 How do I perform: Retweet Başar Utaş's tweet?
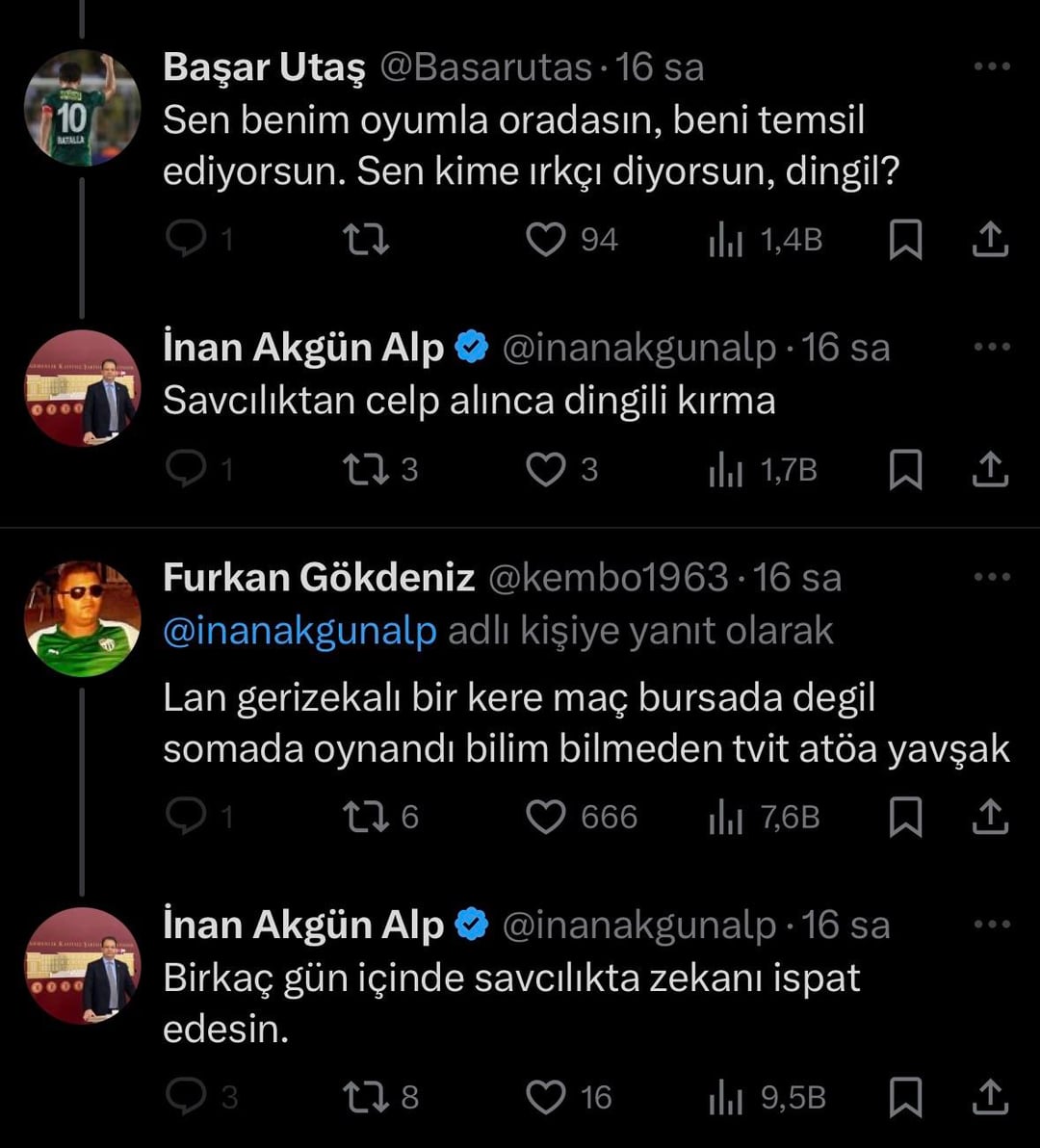(367, 240)
